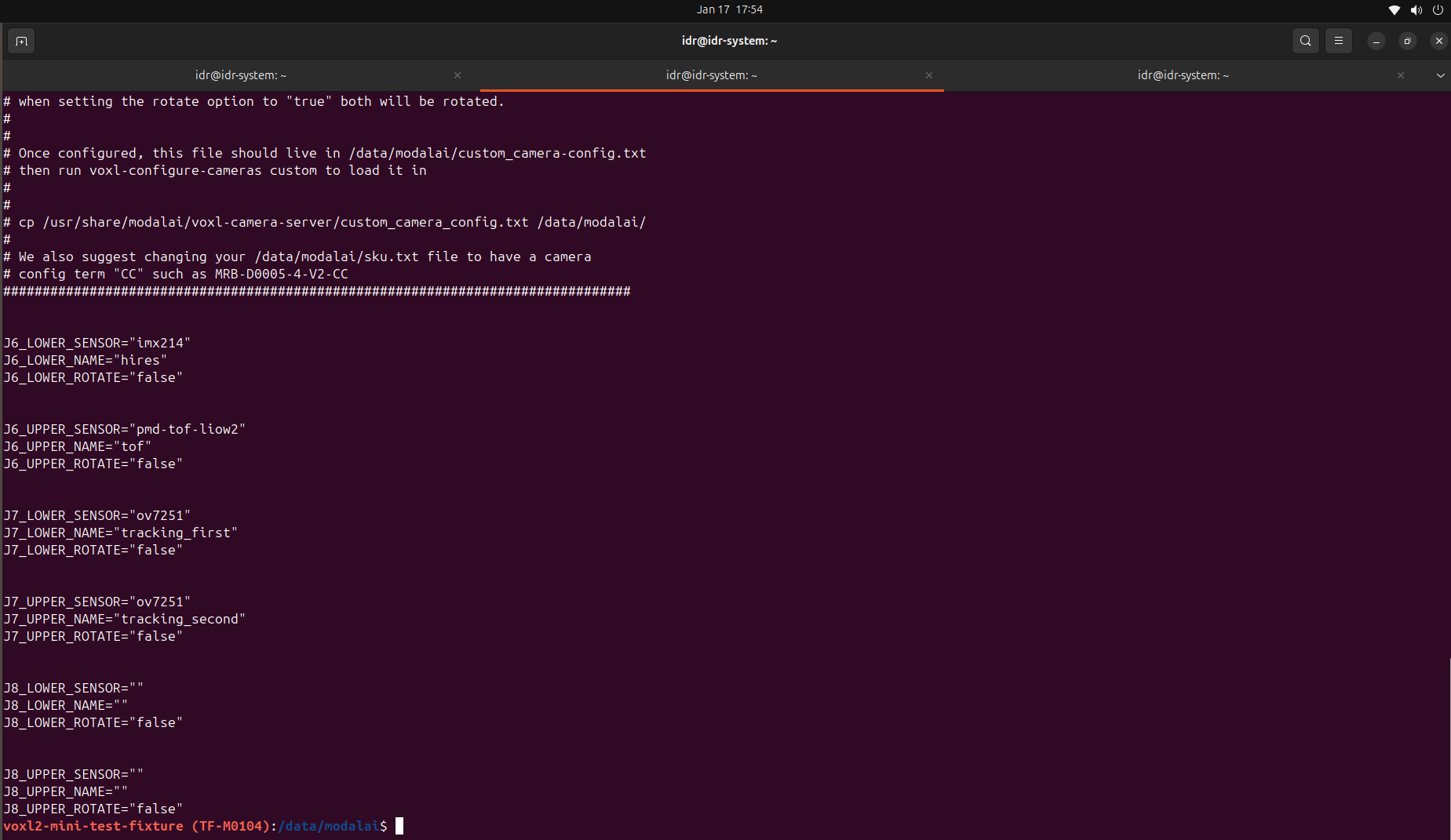Click the minimize window button
The width and height of the screenshot is (1451, 840).
click(1375, 41)
